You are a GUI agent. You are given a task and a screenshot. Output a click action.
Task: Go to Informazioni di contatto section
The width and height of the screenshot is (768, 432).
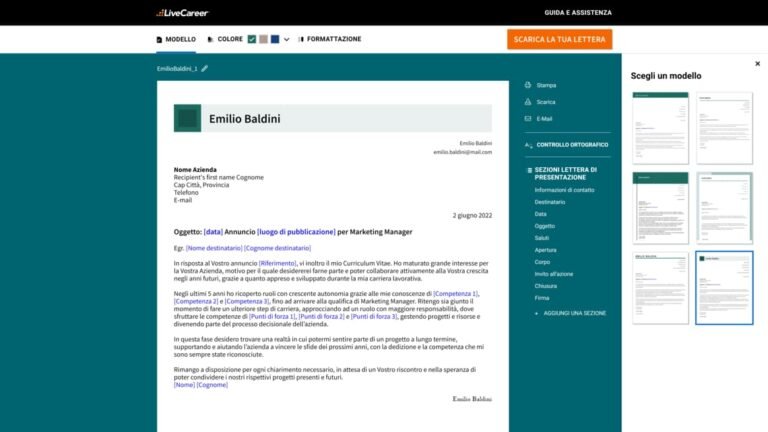tap(564, 190)
